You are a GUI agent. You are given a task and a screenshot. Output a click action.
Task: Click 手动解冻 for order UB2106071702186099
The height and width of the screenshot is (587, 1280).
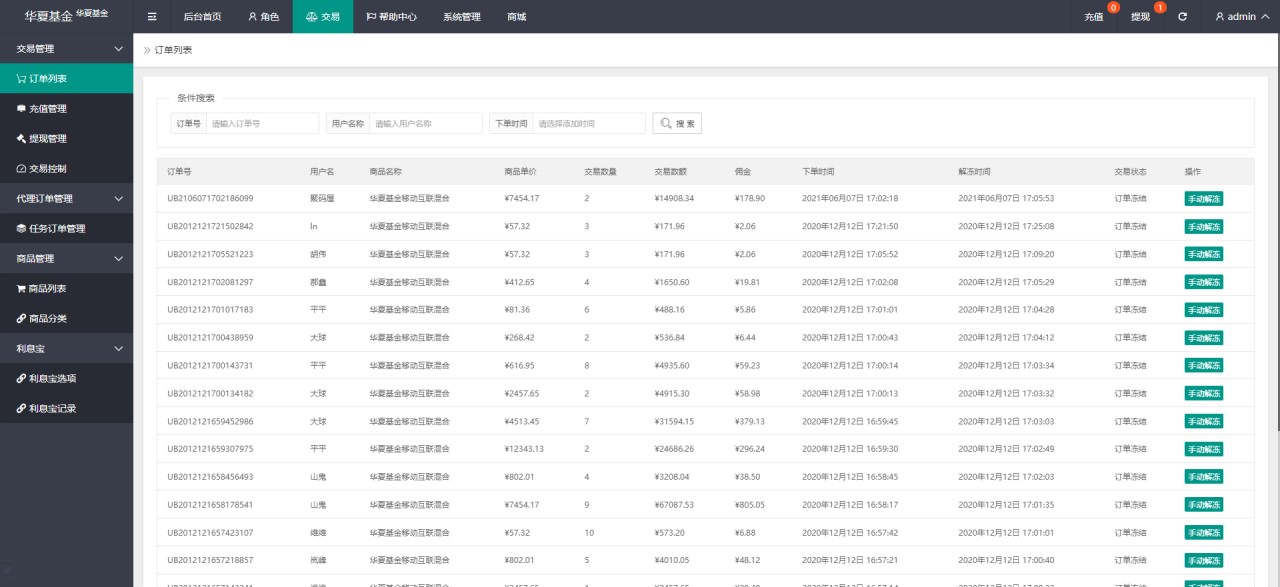pyautogui.click(x=1204, y=198)
